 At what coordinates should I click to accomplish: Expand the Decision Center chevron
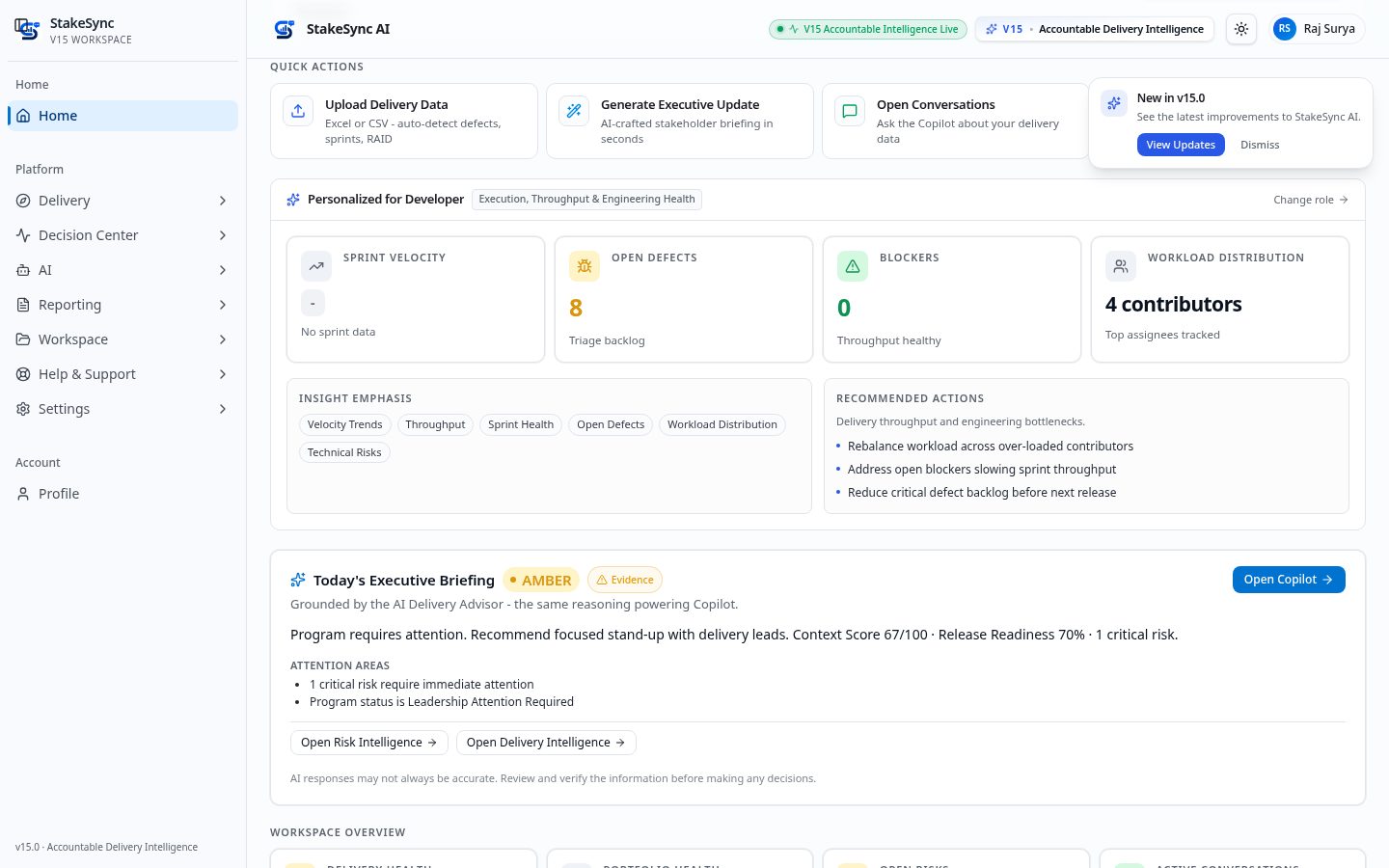223,235
